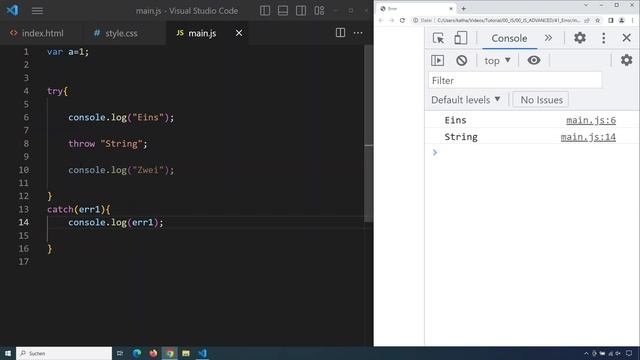Click line number 14 in the gutter
The width and height of the screenshot is (640, 360).
24,222
